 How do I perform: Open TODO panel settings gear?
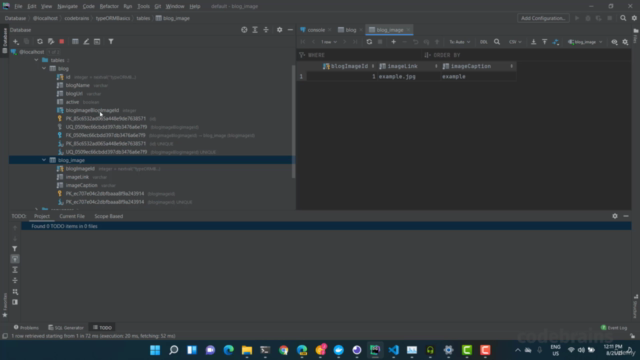(x=615, y=216)
